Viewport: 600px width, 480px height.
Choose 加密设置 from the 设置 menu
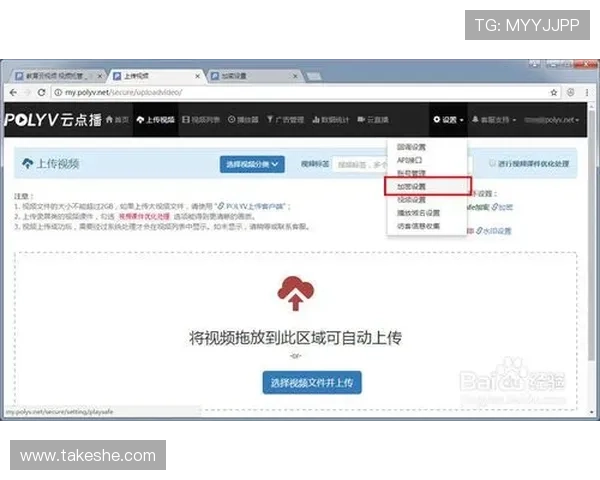click(427, 186)
